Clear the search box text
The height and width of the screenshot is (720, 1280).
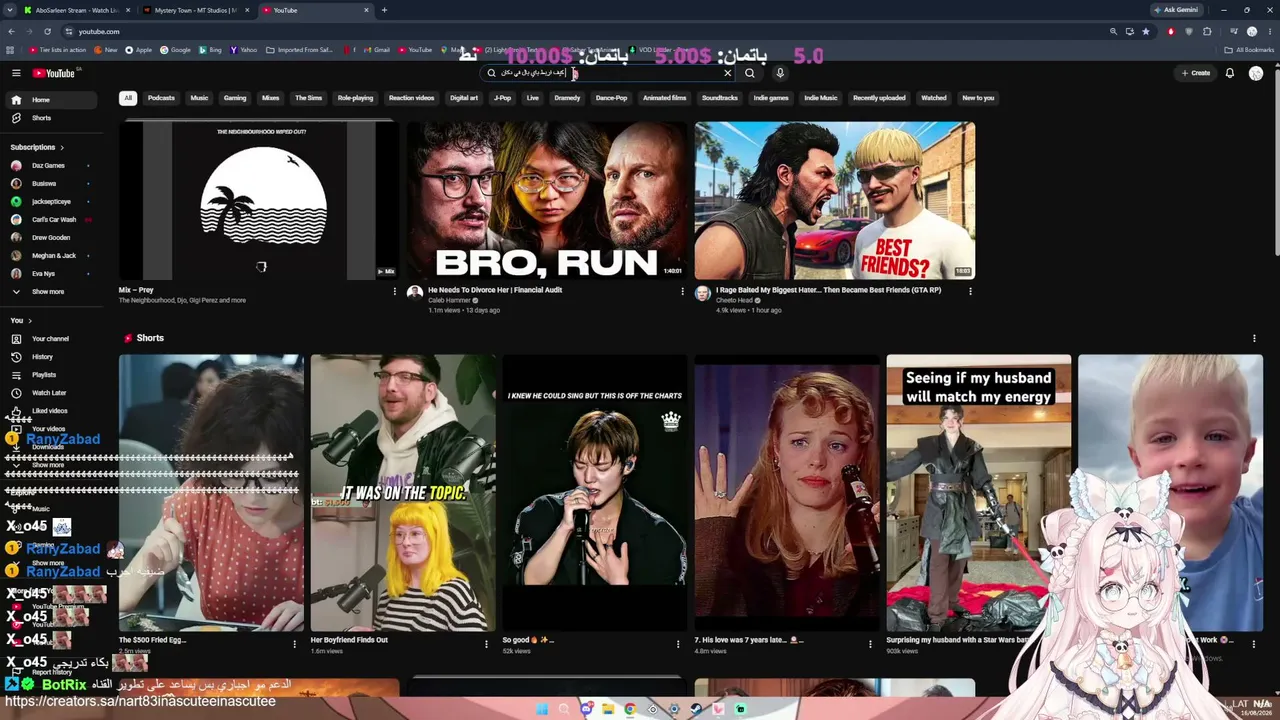coord(727,73)
